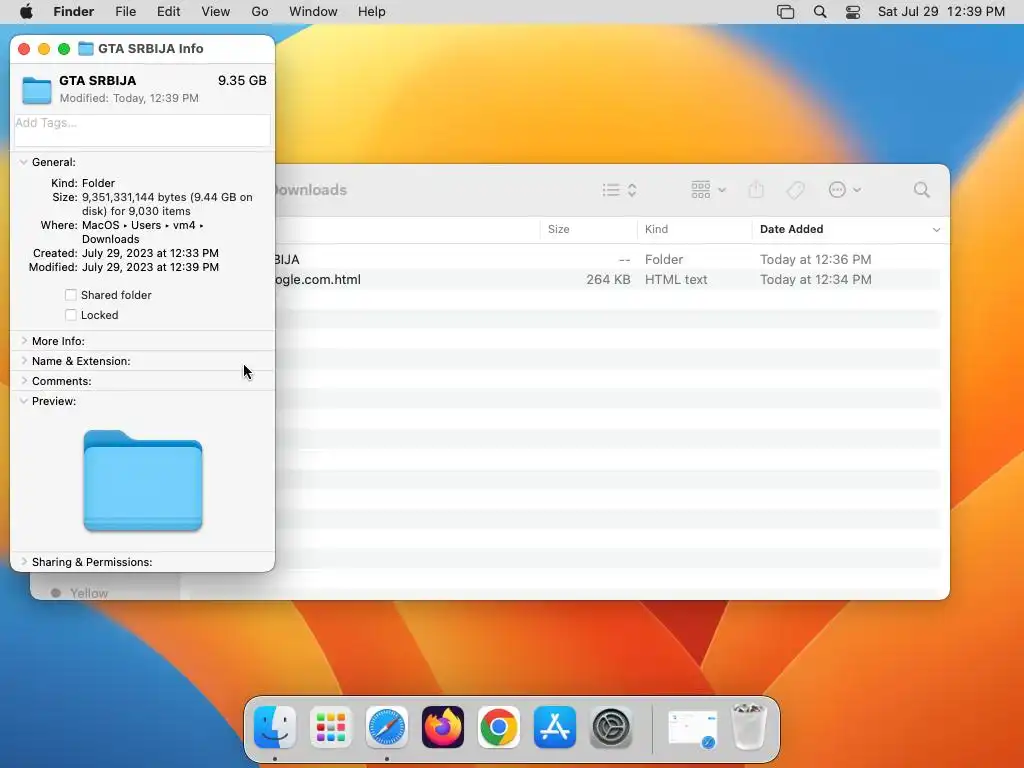This screenshot has height=768, width=1024.
Task: Click the Tags icon in Downloads toolbar
Action: 795,190
